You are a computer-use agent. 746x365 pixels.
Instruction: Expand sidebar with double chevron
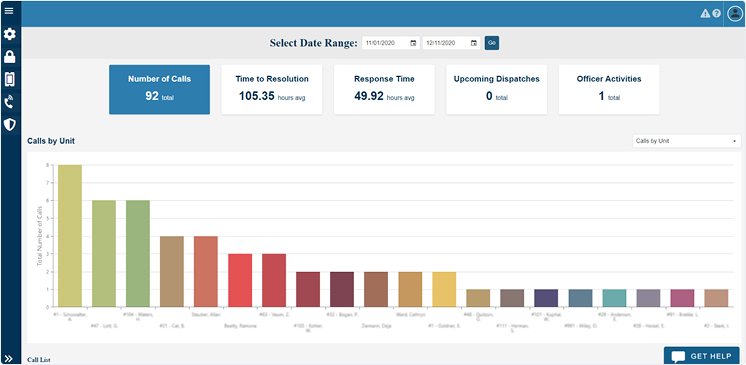(9, 359)
